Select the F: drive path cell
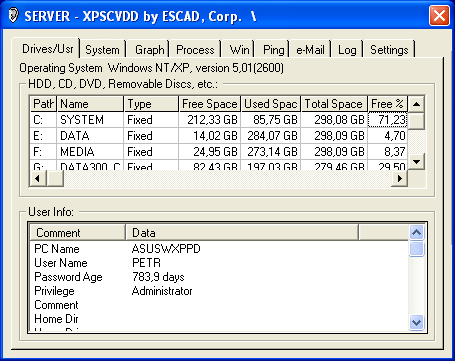This screenshot has height=361, width=455. (x=43, y=152)
